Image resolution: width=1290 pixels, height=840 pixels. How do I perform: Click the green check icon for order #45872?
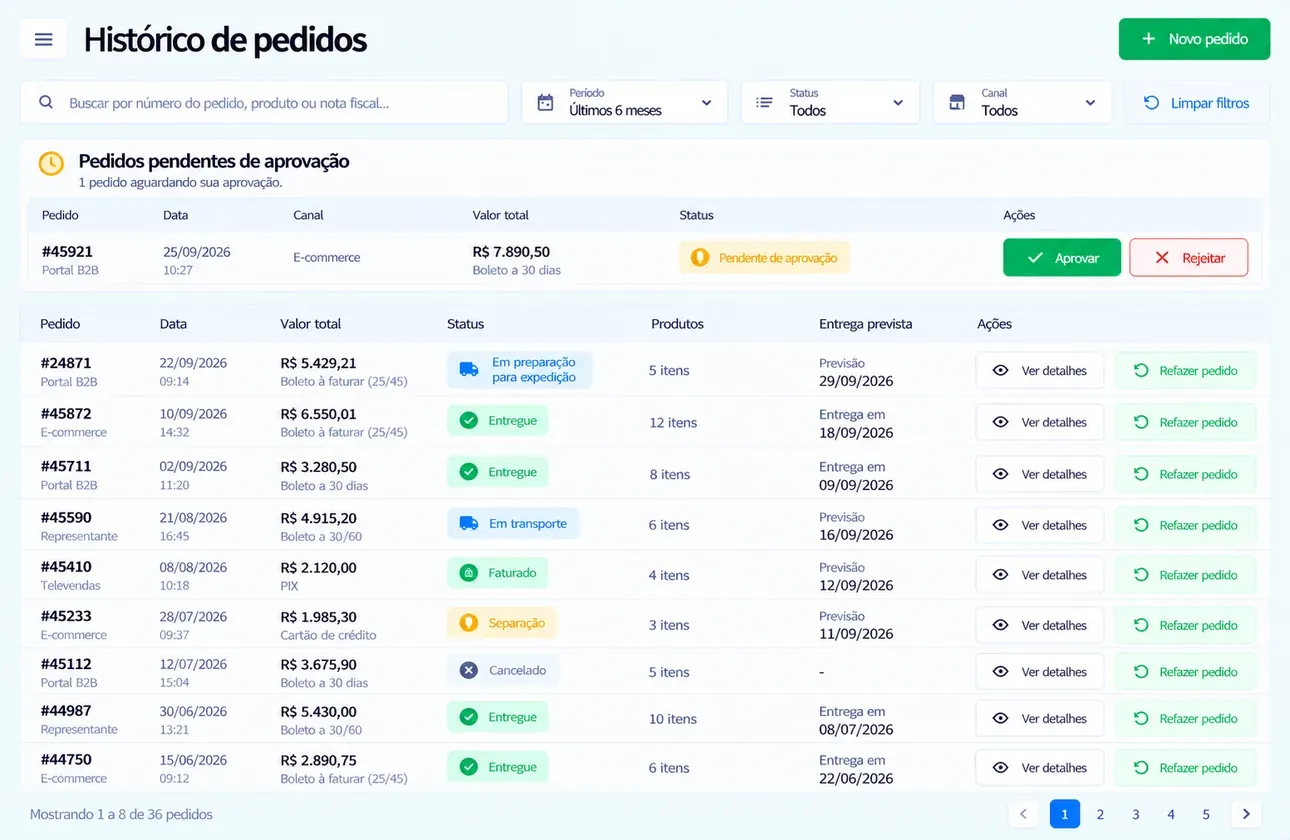pos(468,421)
